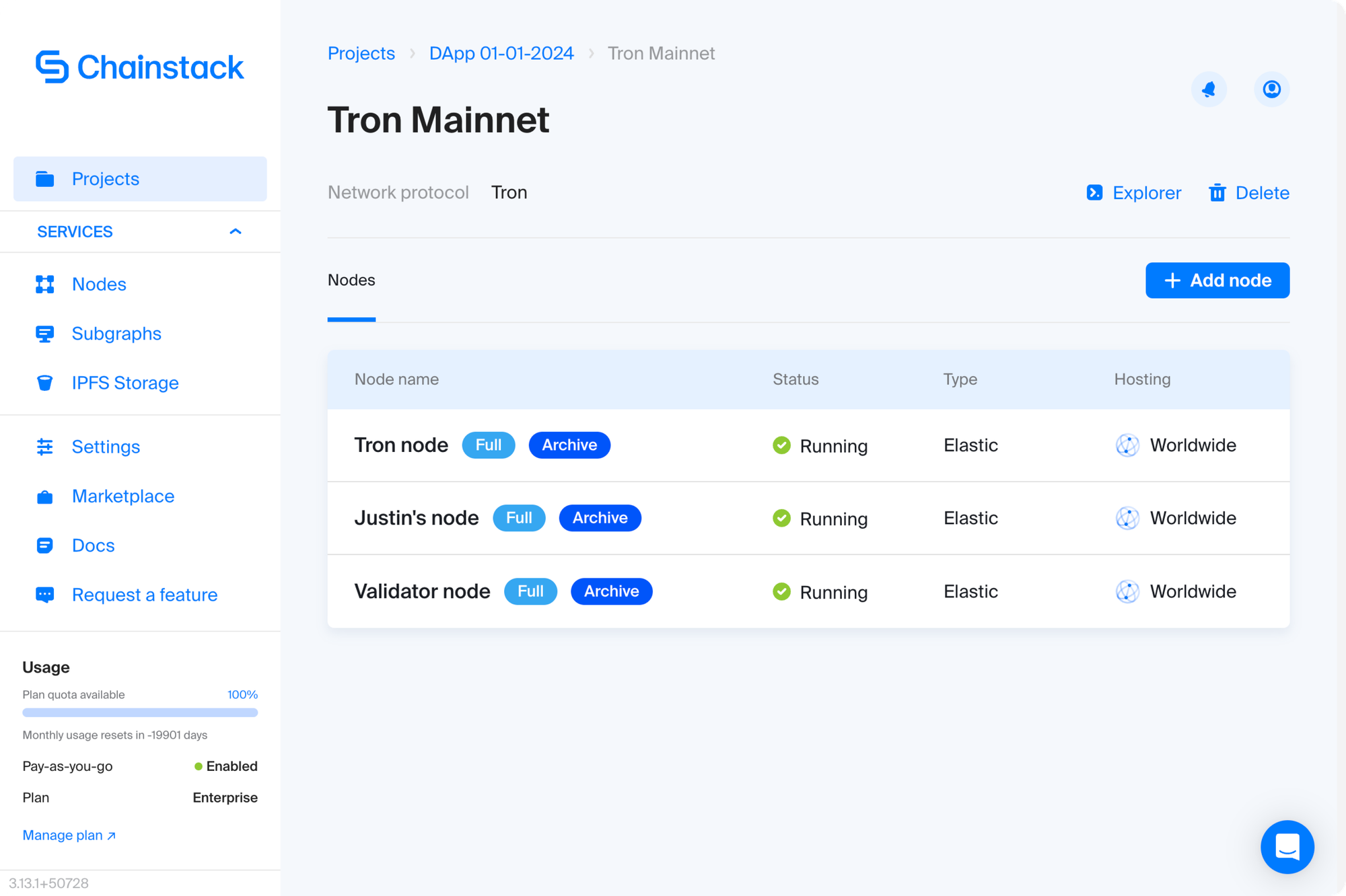Switch to the Nodes tab
This screenshot has width=1346, height=896.
351,281
